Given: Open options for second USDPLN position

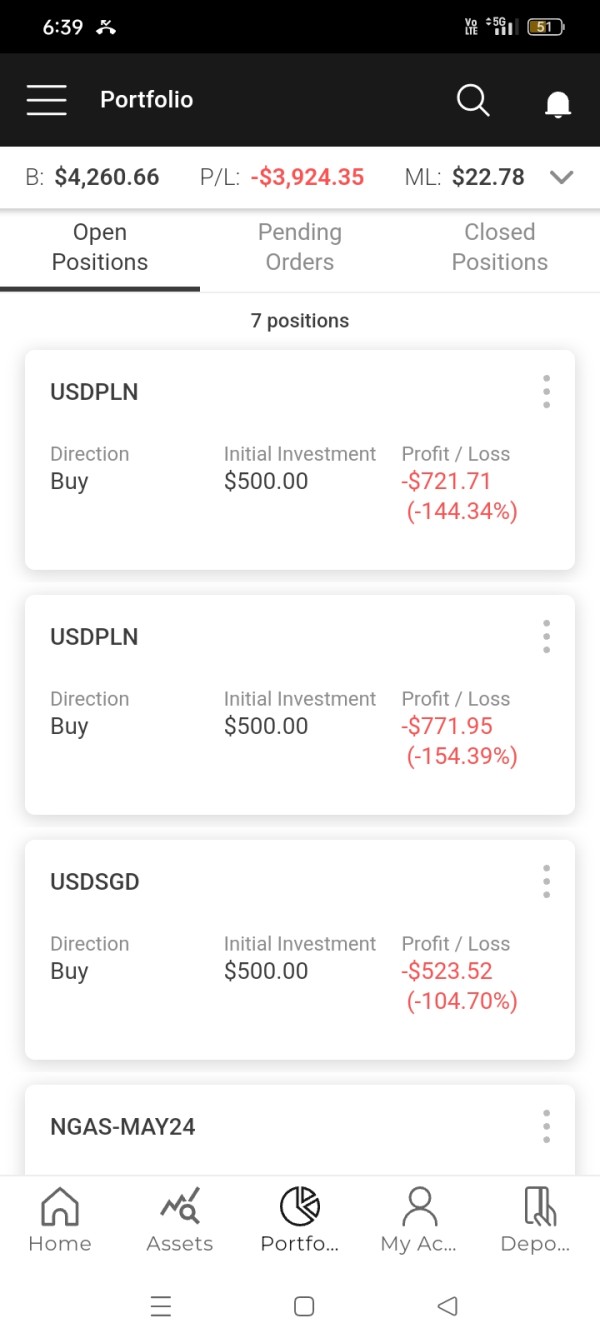Looking at the screenshot, I should tap(546, 637).
